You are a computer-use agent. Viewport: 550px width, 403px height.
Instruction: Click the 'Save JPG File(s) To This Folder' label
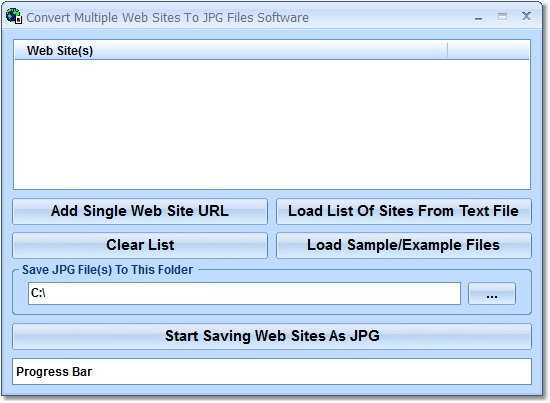tap(107, 270)
